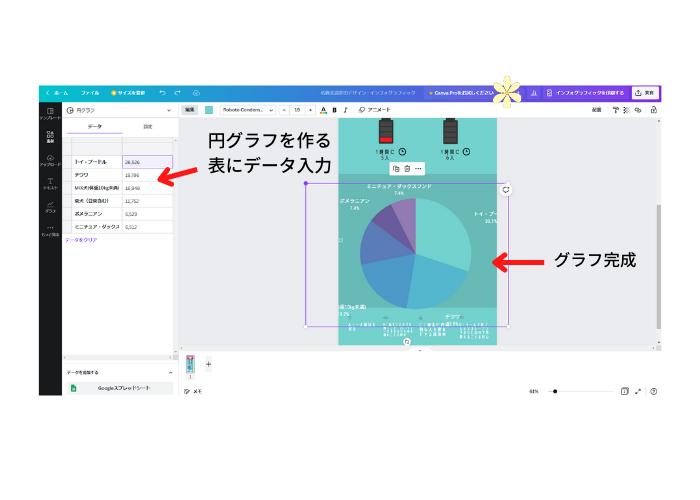The width and height of the screenshot is (700, 500).
Task: Select the Data (データ) tab
Action: pyautogui.click(x=95, y=127)
